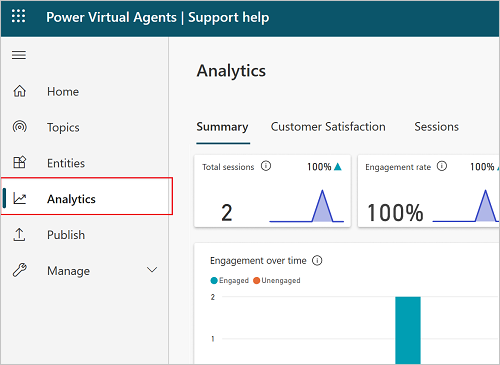Click the Total sessions label
The width and height of the screenshot is (500, 365).
[228, 167]
